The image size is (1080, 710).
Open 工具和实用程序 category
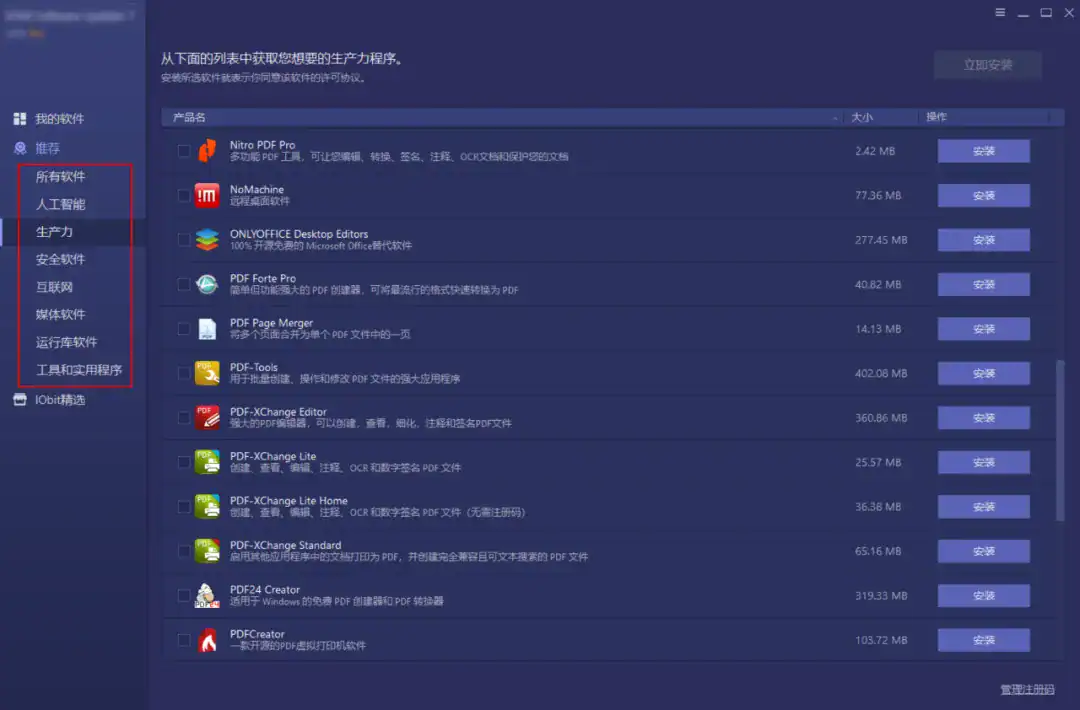[79, 369]
